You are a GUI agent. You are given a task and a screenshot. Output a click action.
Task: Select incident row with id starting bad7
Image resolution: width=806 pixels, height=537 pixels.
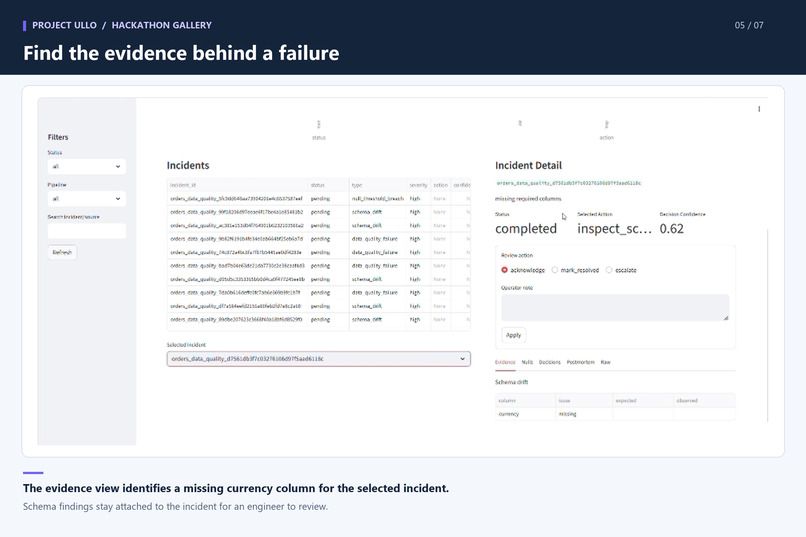point(318,266)
